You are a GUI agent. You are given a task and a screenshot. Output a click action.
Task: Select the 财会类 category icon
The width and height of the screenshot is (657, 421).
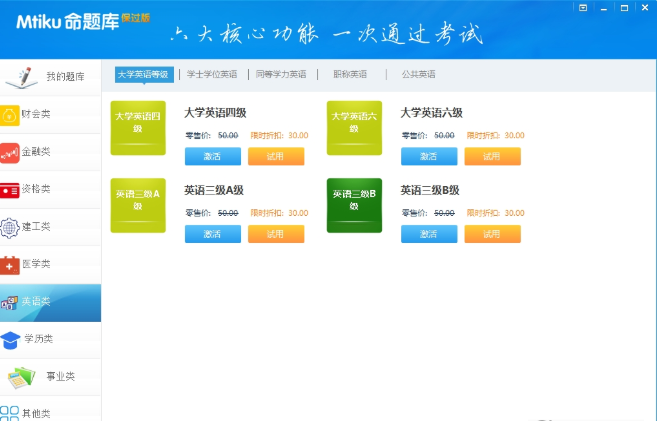(10, 114)
